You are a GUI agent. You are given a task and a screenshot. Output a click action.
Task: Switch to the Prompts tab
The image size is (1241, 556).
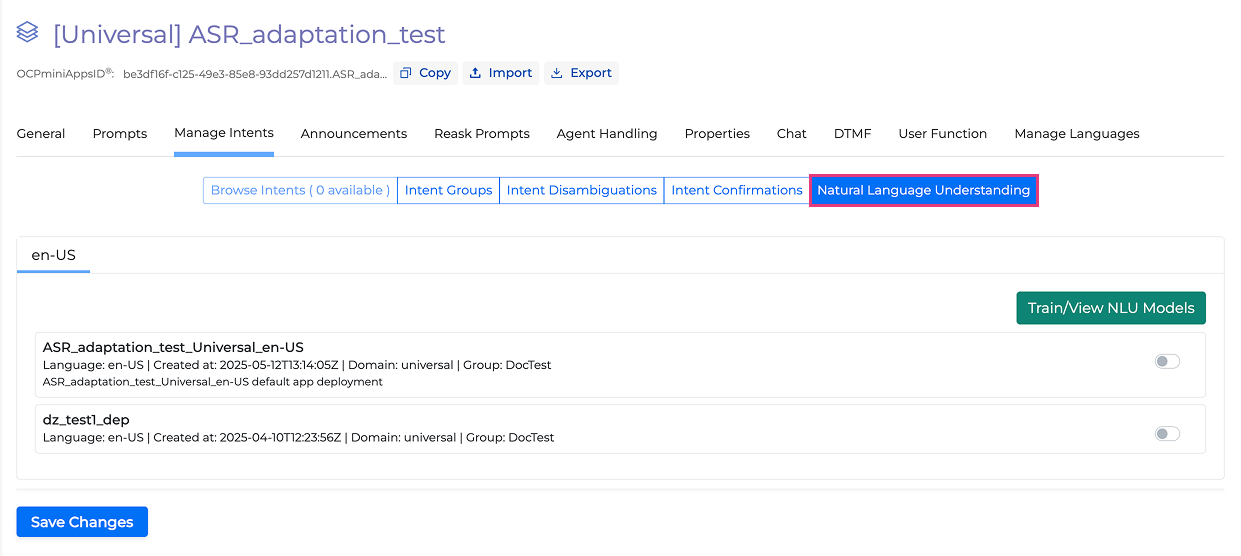120,134
